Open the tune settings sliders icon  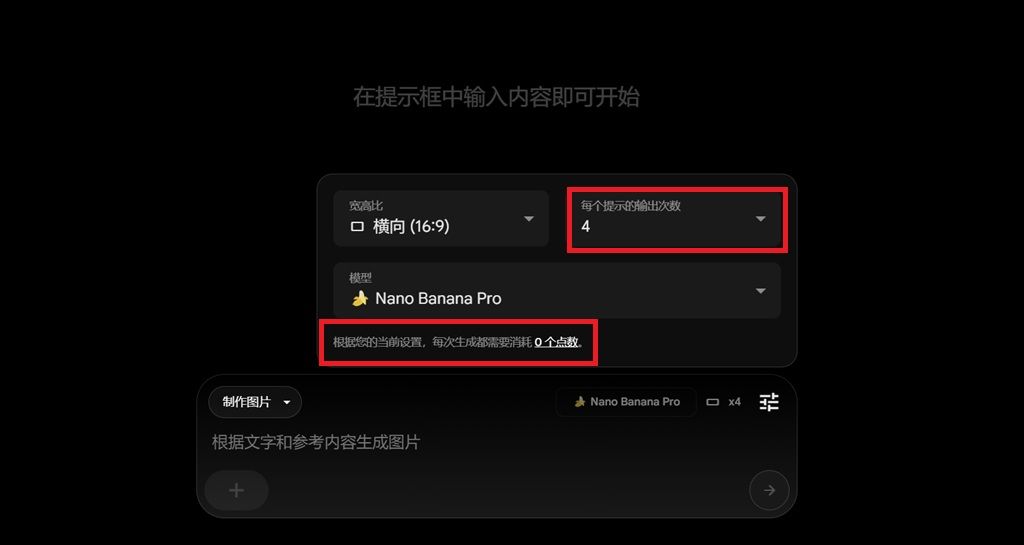(769, 402)
